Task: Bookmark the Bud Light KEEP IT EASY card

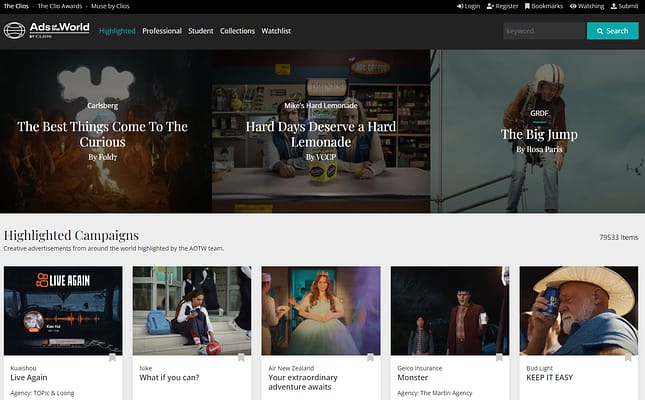Action: pyautogui.click(x=628, y=358)
